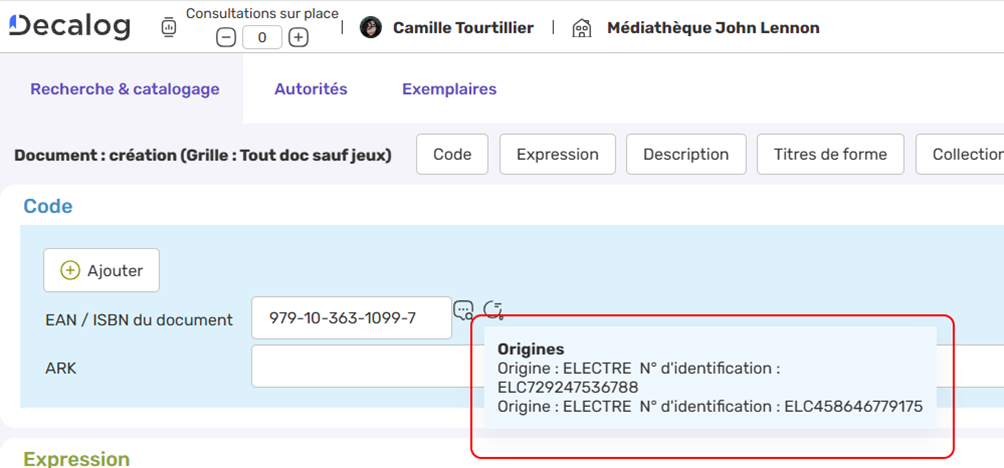Screen dimensions: 1004x468
Task: Select the Médiathèque John Lennon site label
Action: [x=713, y=28]
